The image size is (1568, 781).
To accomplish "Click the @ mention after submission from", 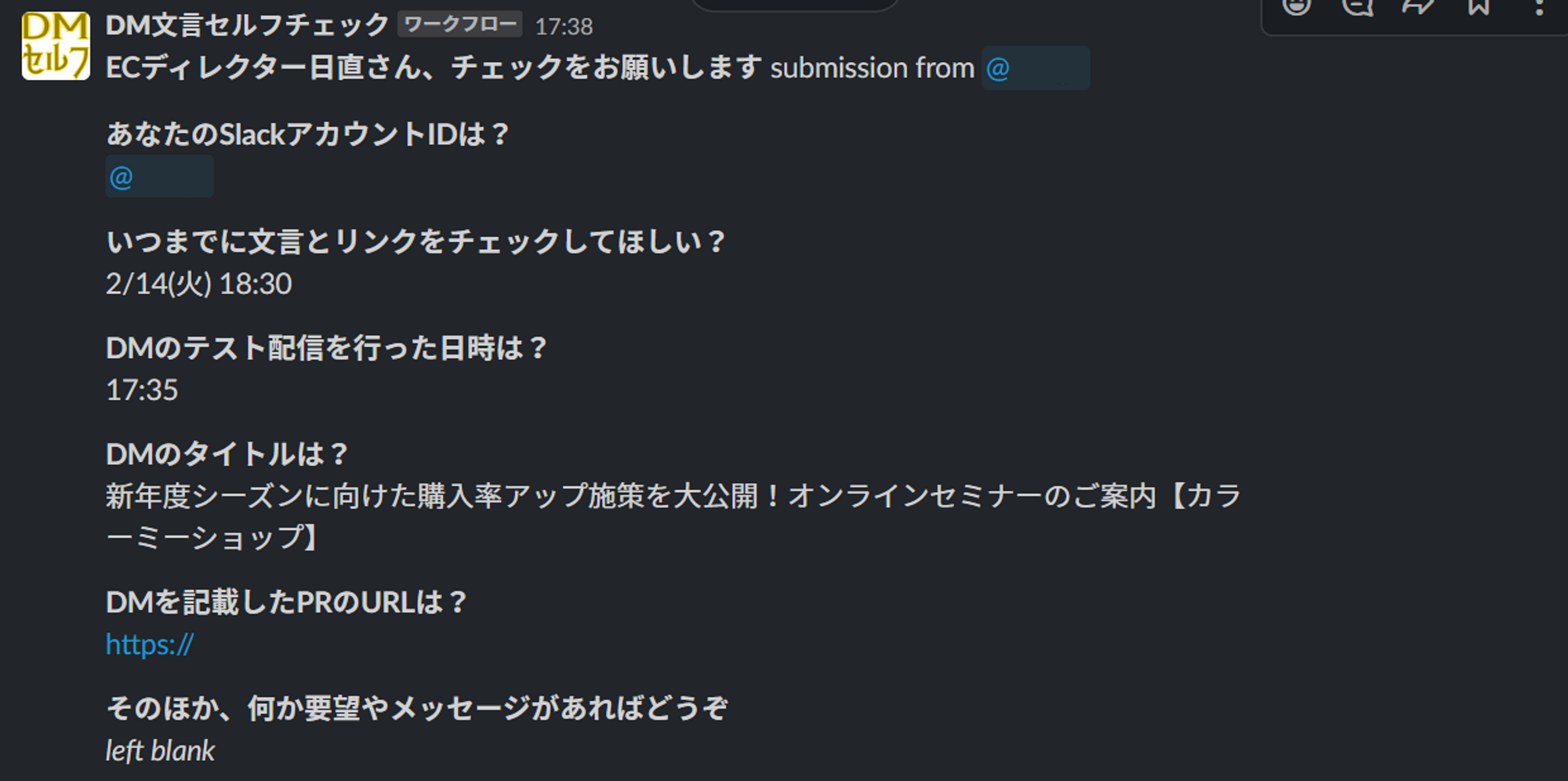I will [1035, 69].
